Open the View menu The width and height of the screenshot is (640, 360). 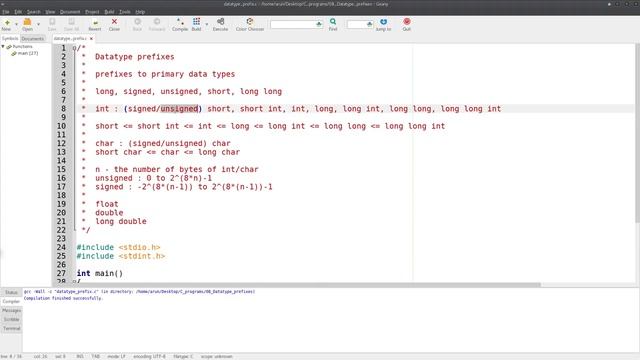(x=50, y=12)
